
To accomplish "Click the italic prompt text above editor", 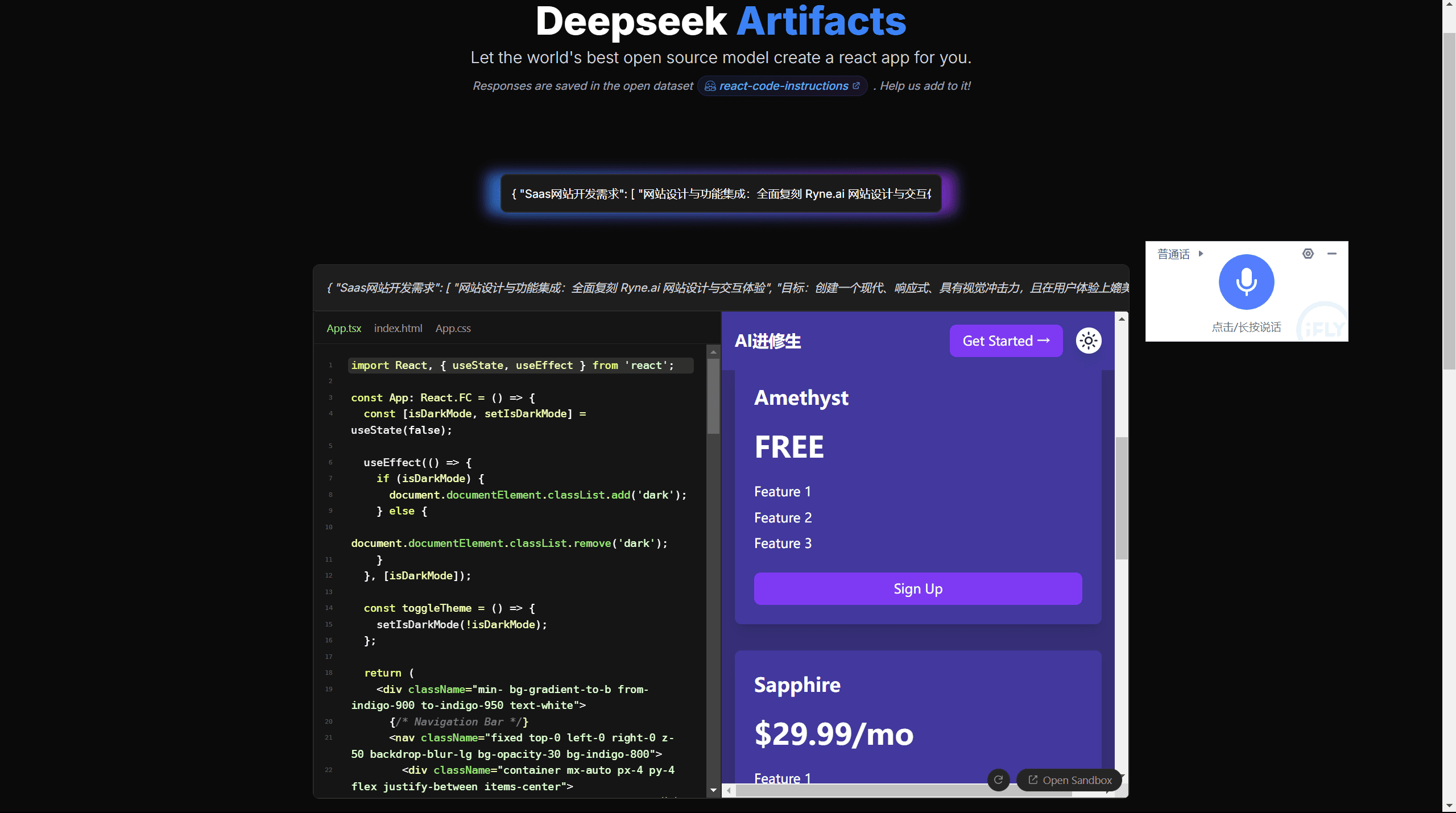I will coord(727,288).
